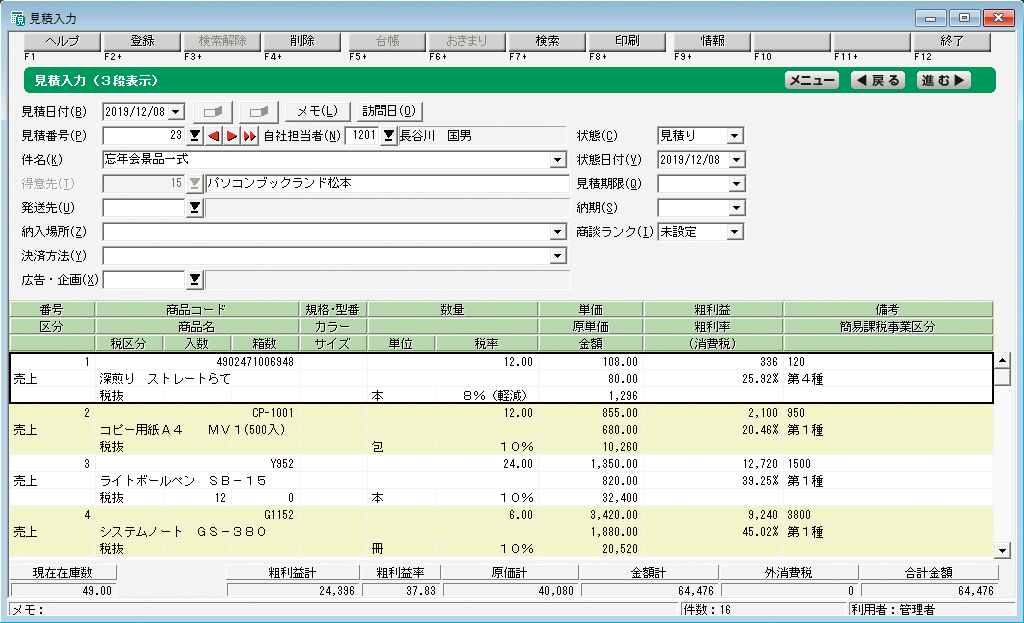
Task: Expand the 決済方法 dropdown
Action: [x=557, y=256]
